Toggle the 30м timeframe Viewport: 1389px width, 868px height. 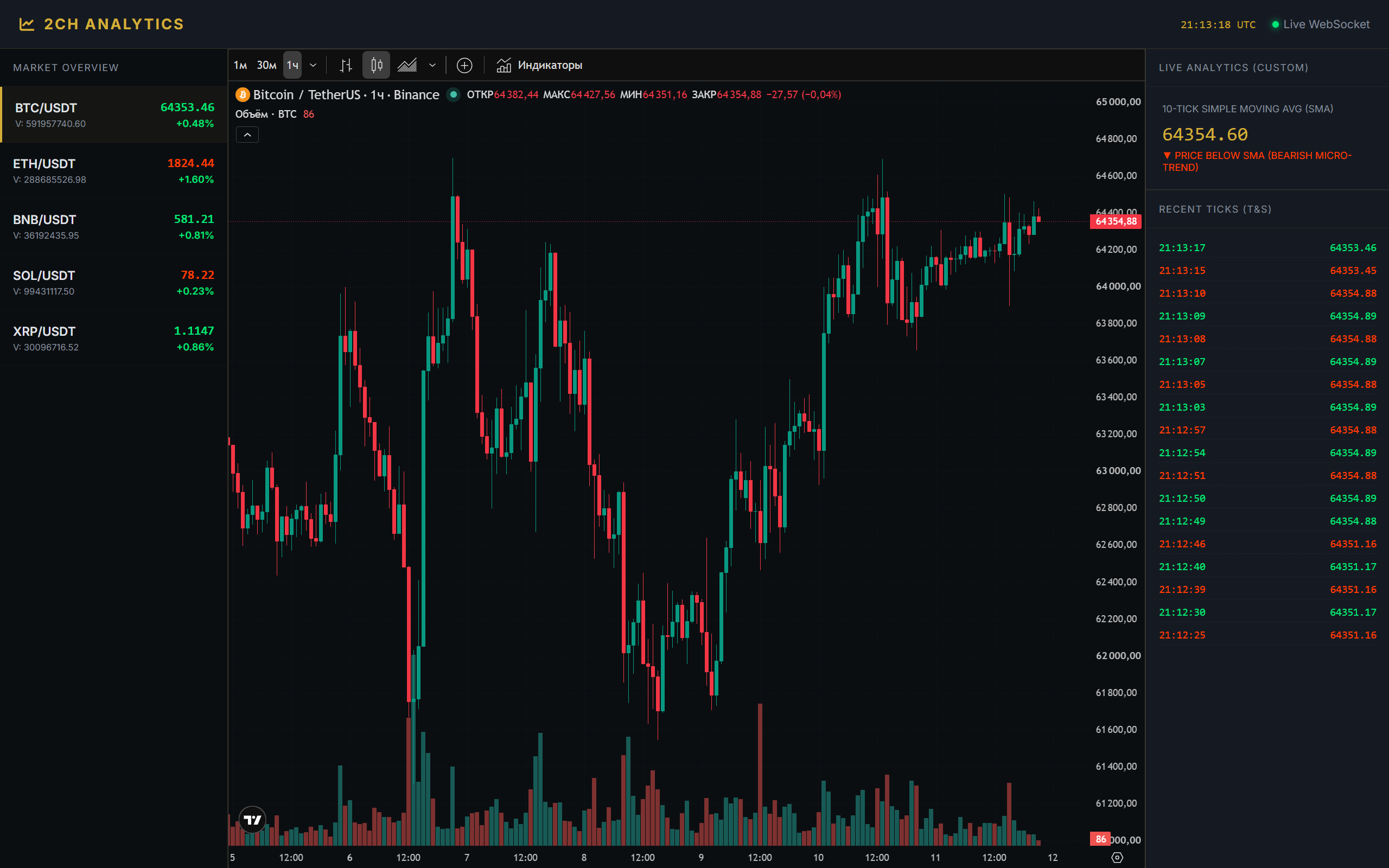[266, 66]
